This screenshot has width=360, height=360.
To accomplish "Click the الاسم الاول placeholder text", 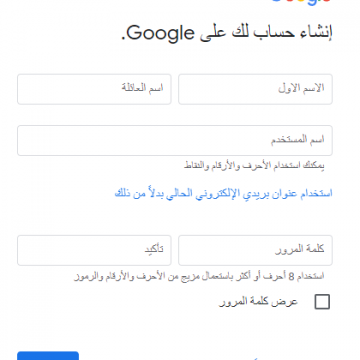I will (301, 89).
